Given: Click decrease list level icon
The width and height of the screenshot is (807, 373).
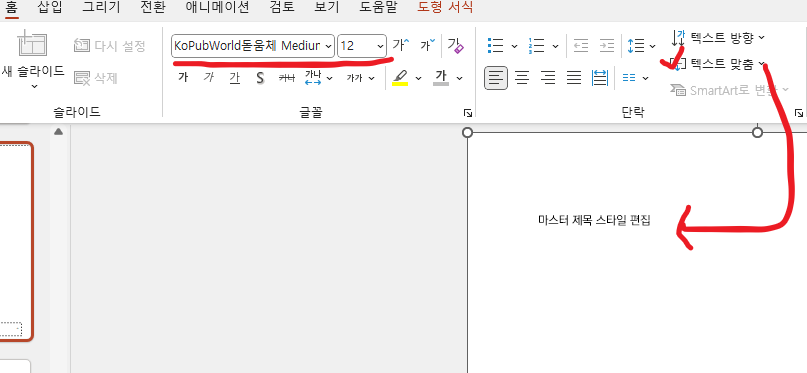Looking at the screenshot, I should coord(581,45).
